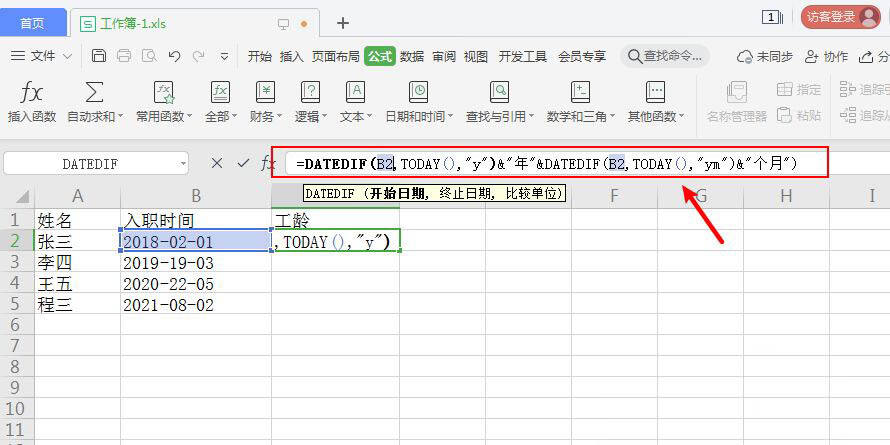Image resolution: width=890 pixels, height=445 pixels.
Task: Expand the Date and Time (日期和时间) dropdown arrow
Action: [451, 117]
